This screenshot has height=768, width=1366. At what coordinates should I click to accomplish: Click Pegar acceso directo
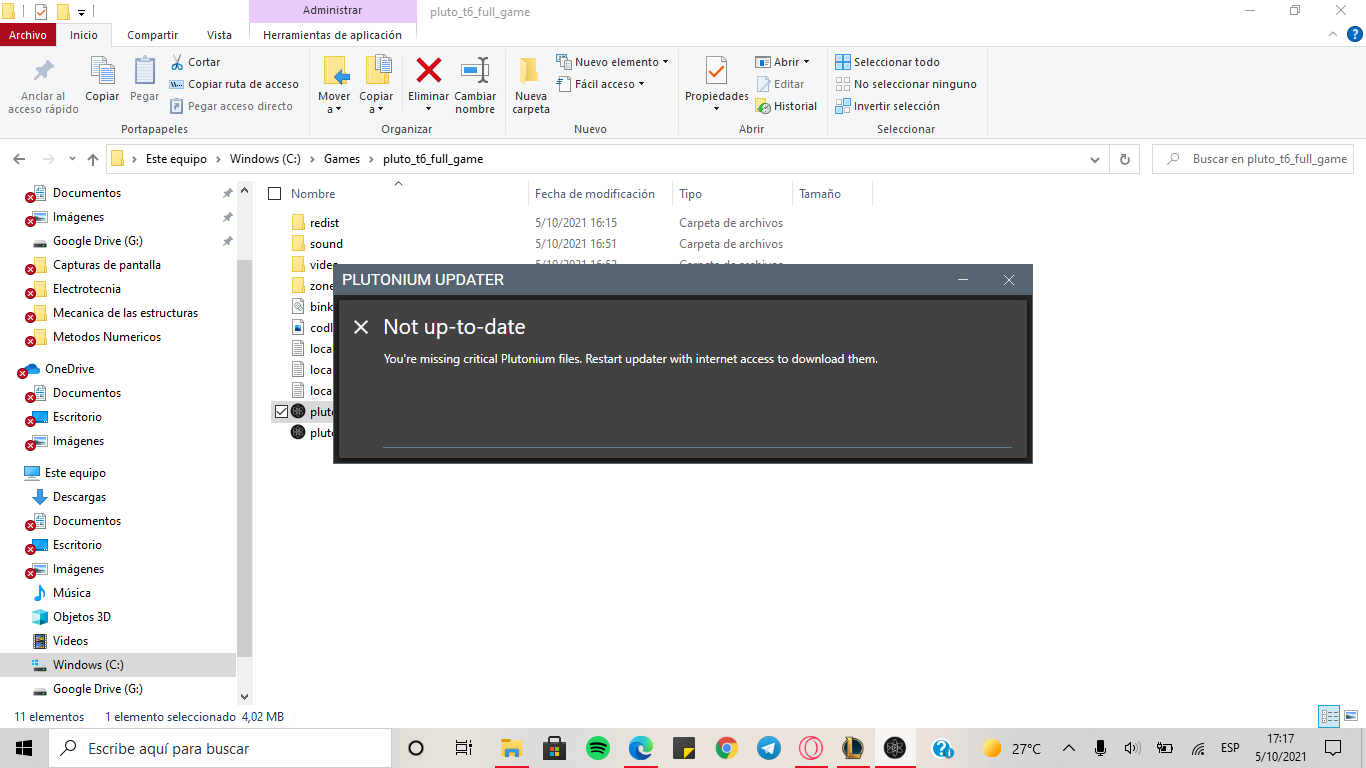232,106
